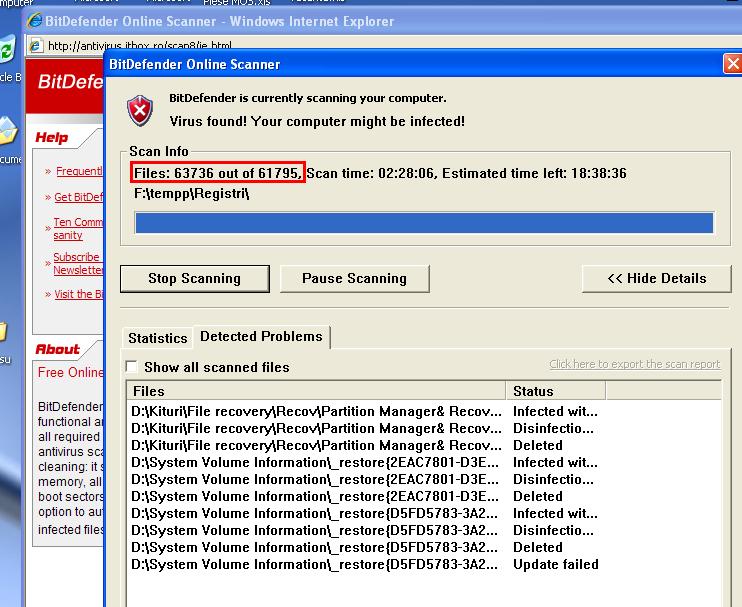The height and width of the screenshot is (607, 742).
Task: Open Subscribe Newsletter link in Help panel
Action: click(x=78, y=264)
